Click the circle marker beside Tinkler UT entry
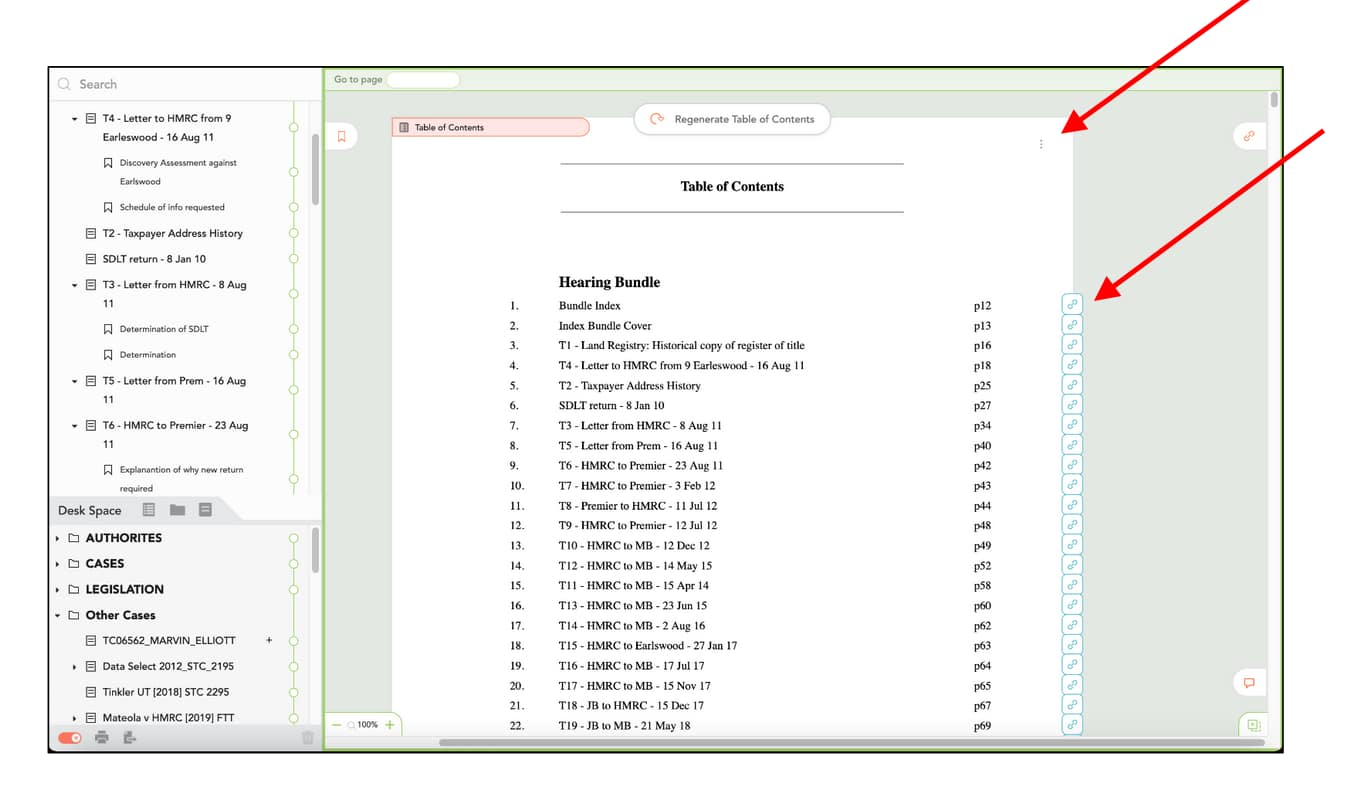Image resolution: width=1354 pixels, height=792 pixels. [x=293, y=692]
